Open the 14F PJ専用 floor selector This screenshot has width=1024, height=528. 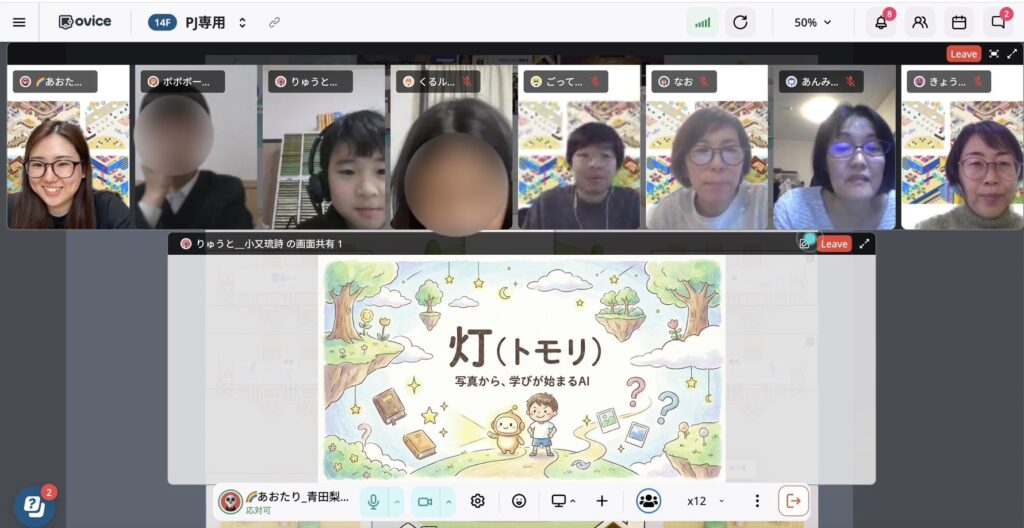[x=198, y=22]
